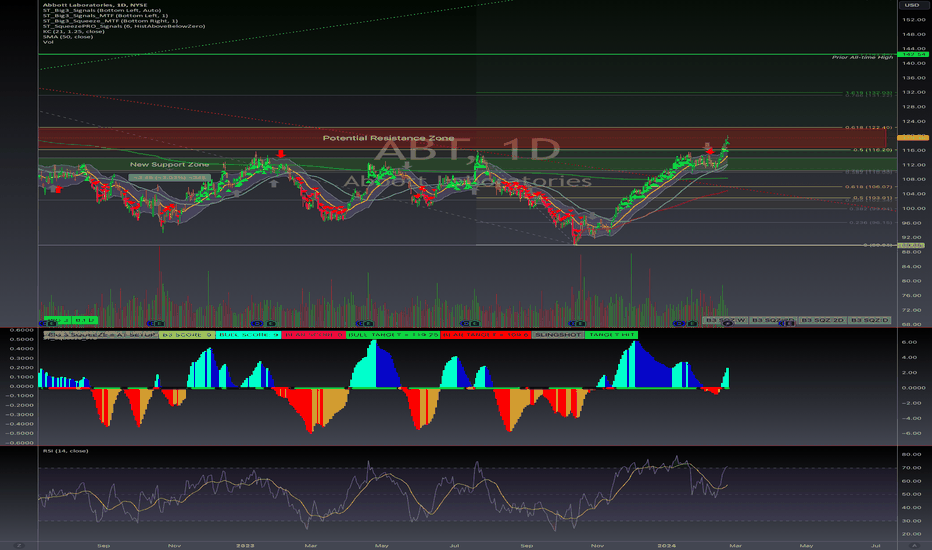Click the 2023 label on the time axis
The image size is (932, 550).
245,545
